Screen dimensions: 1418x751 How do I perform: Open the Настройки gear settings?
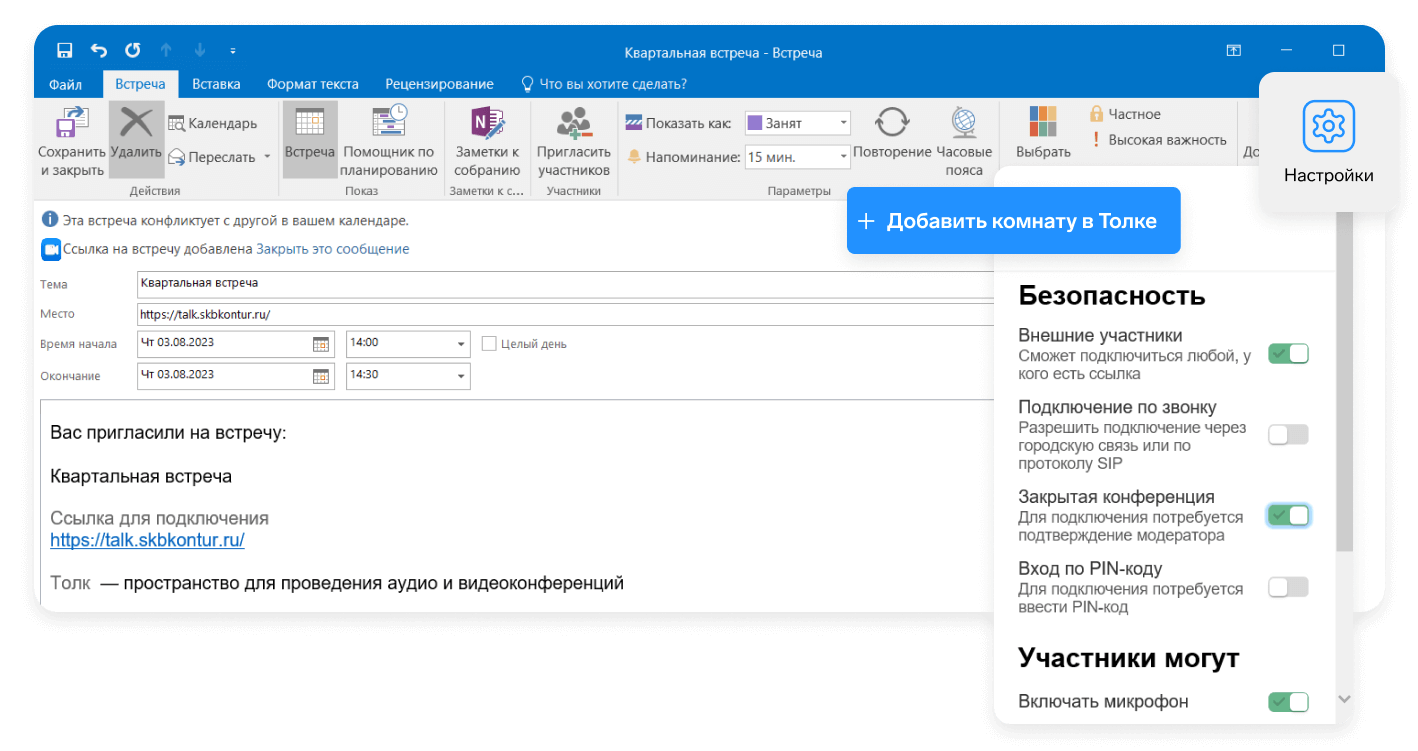1328,126
